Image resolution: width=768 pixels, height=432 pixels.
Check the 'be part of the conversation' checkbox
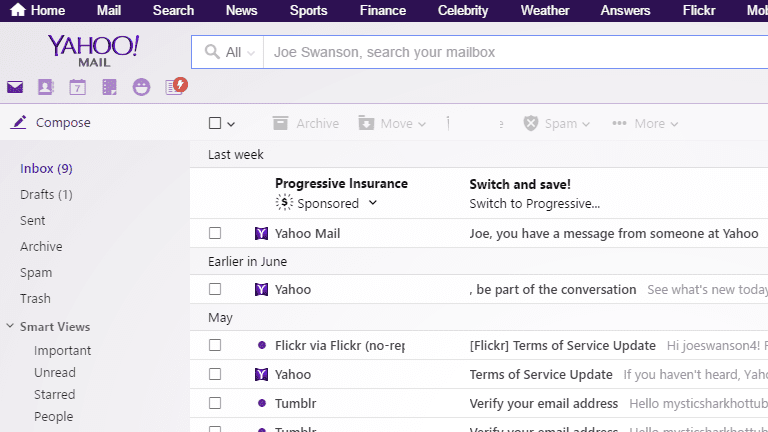215,289
